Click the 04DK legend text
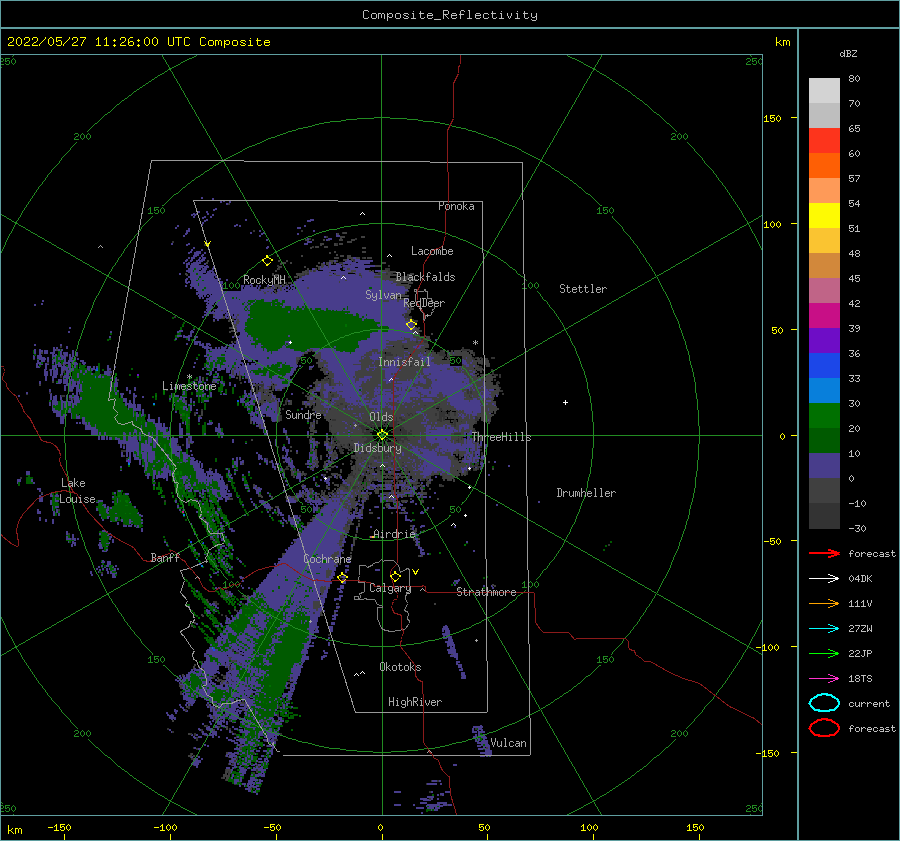 (860, 579)
